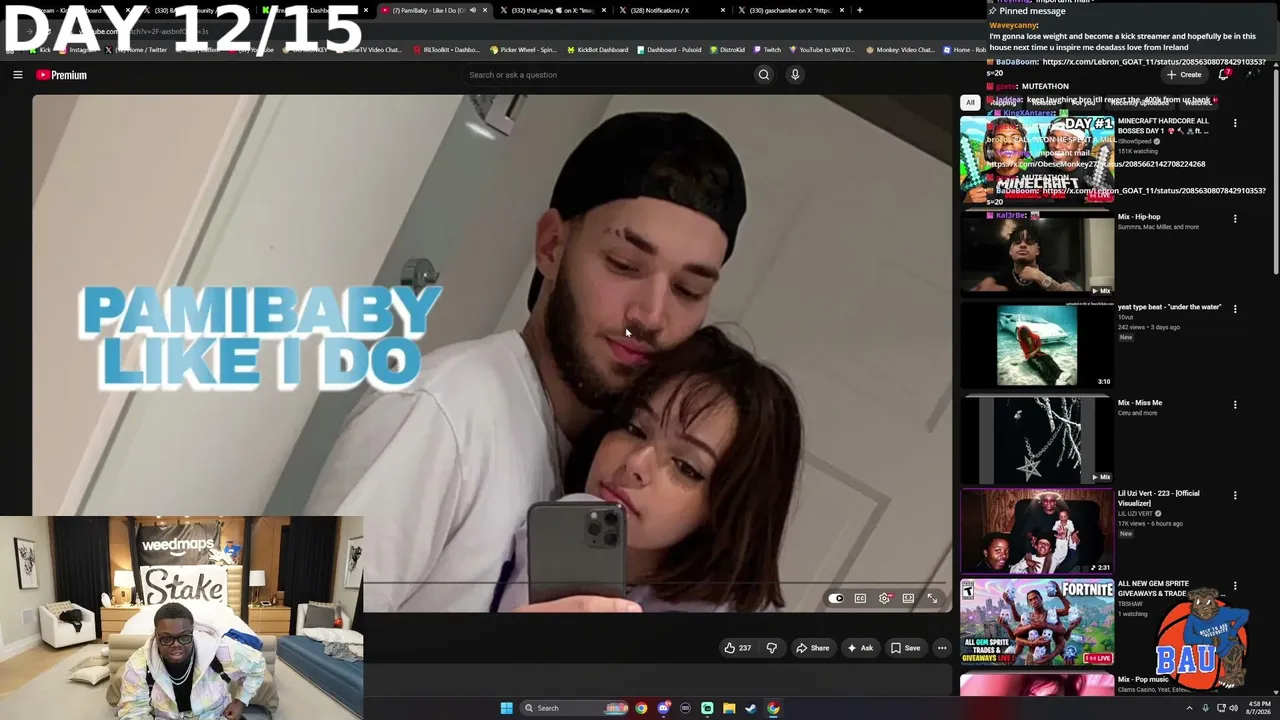
Task: Switch to the active Chrome window in taskbar
Action: (773, 708)
